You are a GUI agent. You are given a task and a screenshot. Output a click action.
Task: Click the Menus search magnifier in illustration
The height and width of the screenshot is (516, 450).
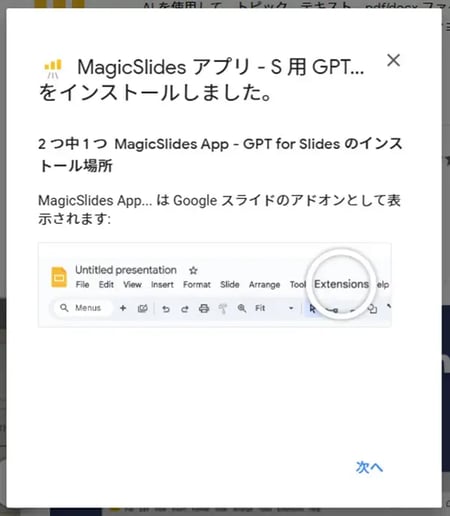click(64, 308)
